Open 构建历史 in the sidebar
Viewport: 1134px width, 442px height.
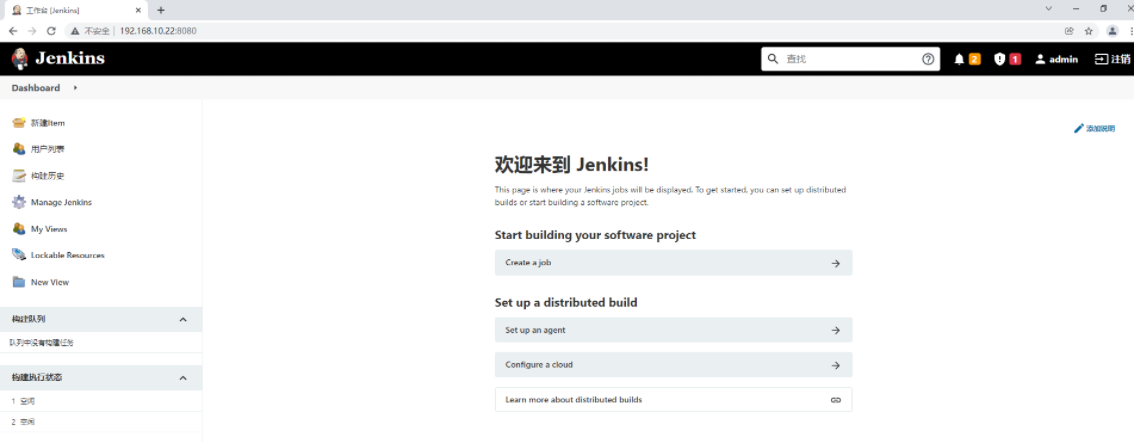[48, 176]
